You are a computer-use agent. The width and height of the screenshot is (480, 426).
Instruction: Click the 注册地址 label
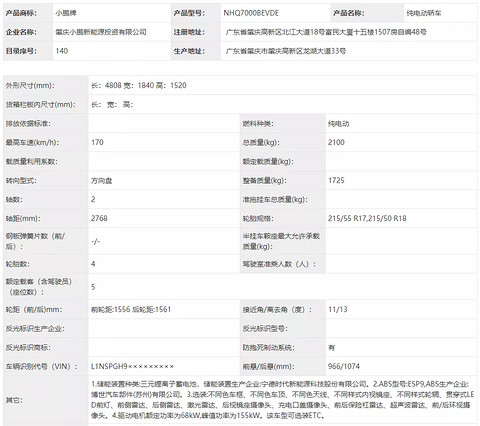pos(189,32)
